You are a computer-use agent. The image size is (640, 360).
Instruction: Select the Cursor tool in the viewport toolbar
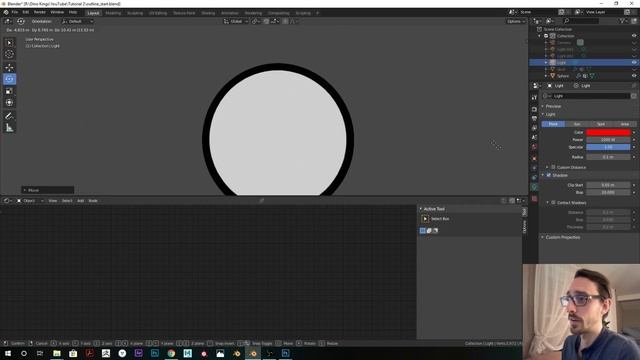pos(9,54)
